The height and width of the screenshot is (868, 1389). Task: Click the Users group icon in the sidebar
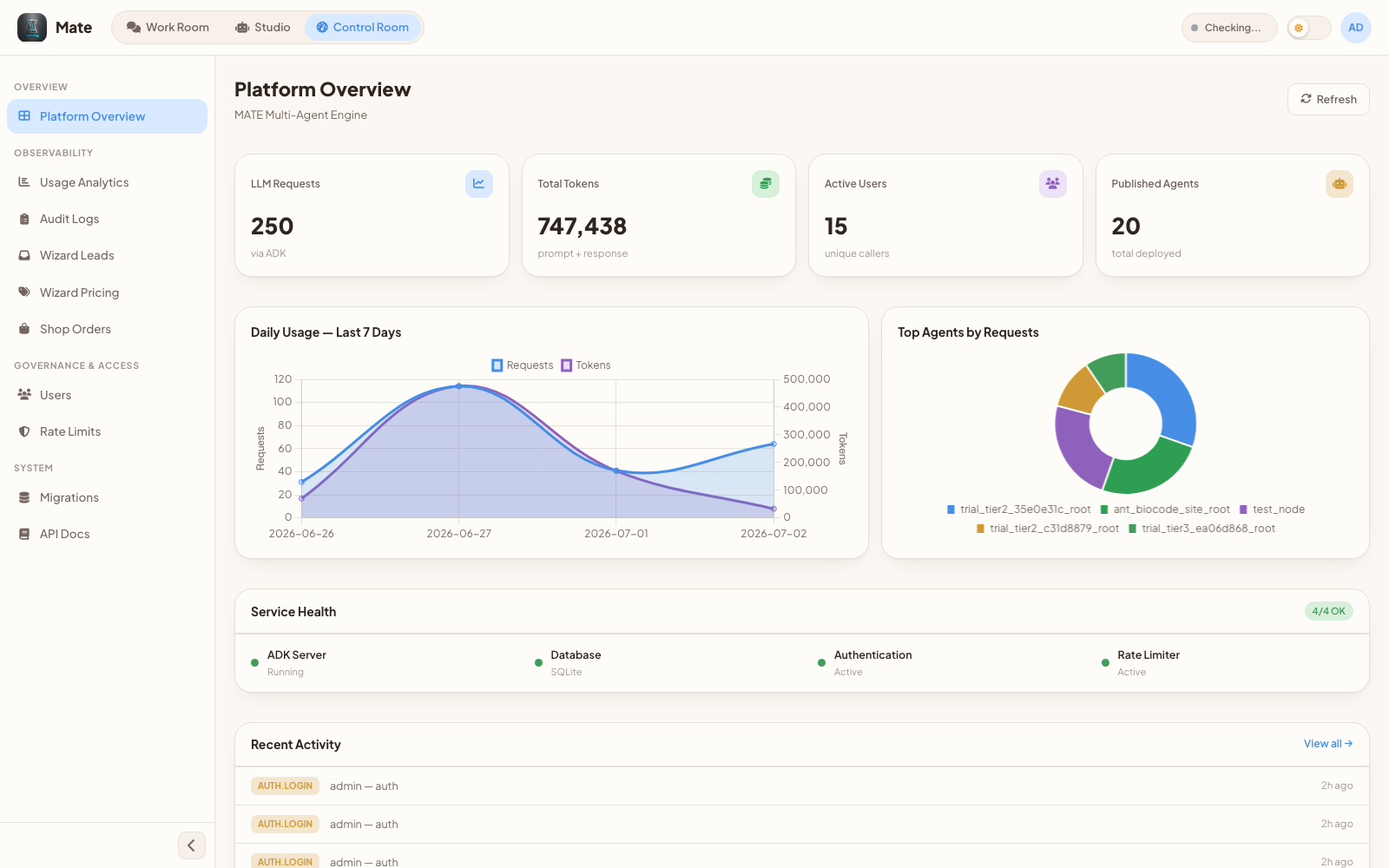pyautogui.click(x=24, y=394)
